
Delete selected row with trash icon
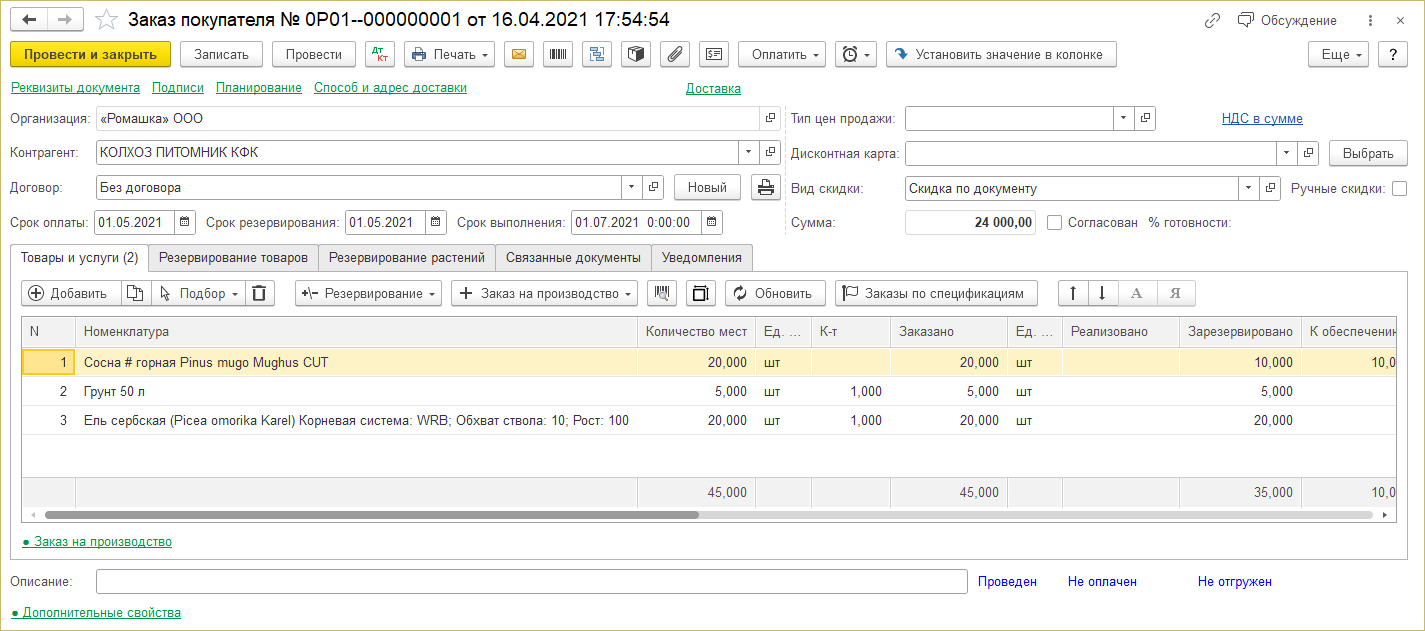pos(259,293)
